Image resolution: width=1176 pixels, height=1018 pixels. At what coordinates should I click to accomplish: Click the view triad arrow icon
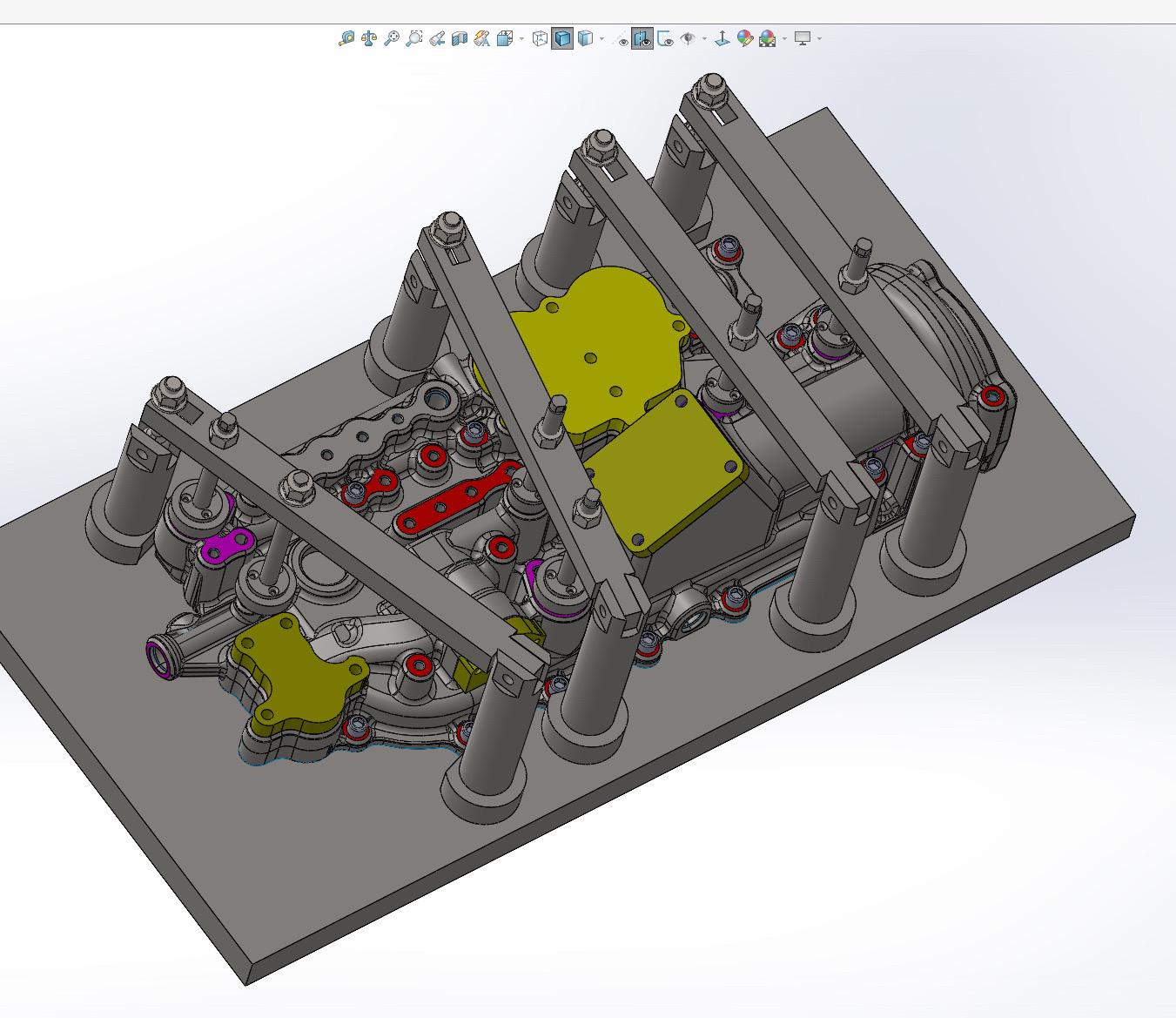pyautogui.click(x=722, y=38)
